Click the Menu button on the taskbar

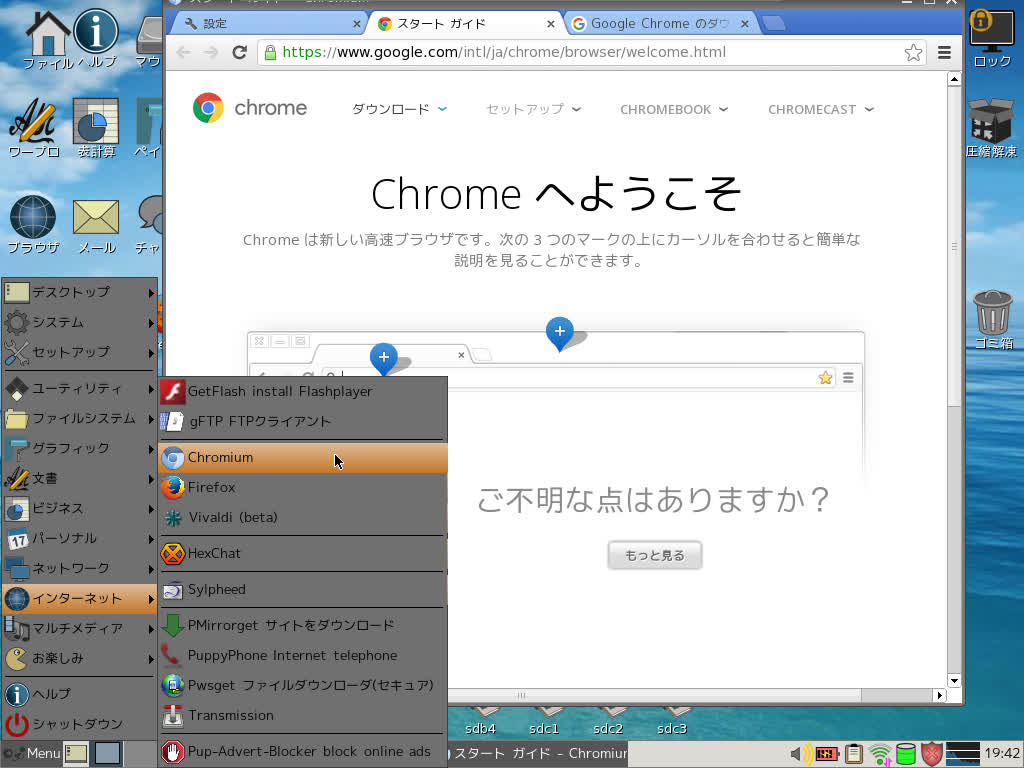(x=31, y=754)
